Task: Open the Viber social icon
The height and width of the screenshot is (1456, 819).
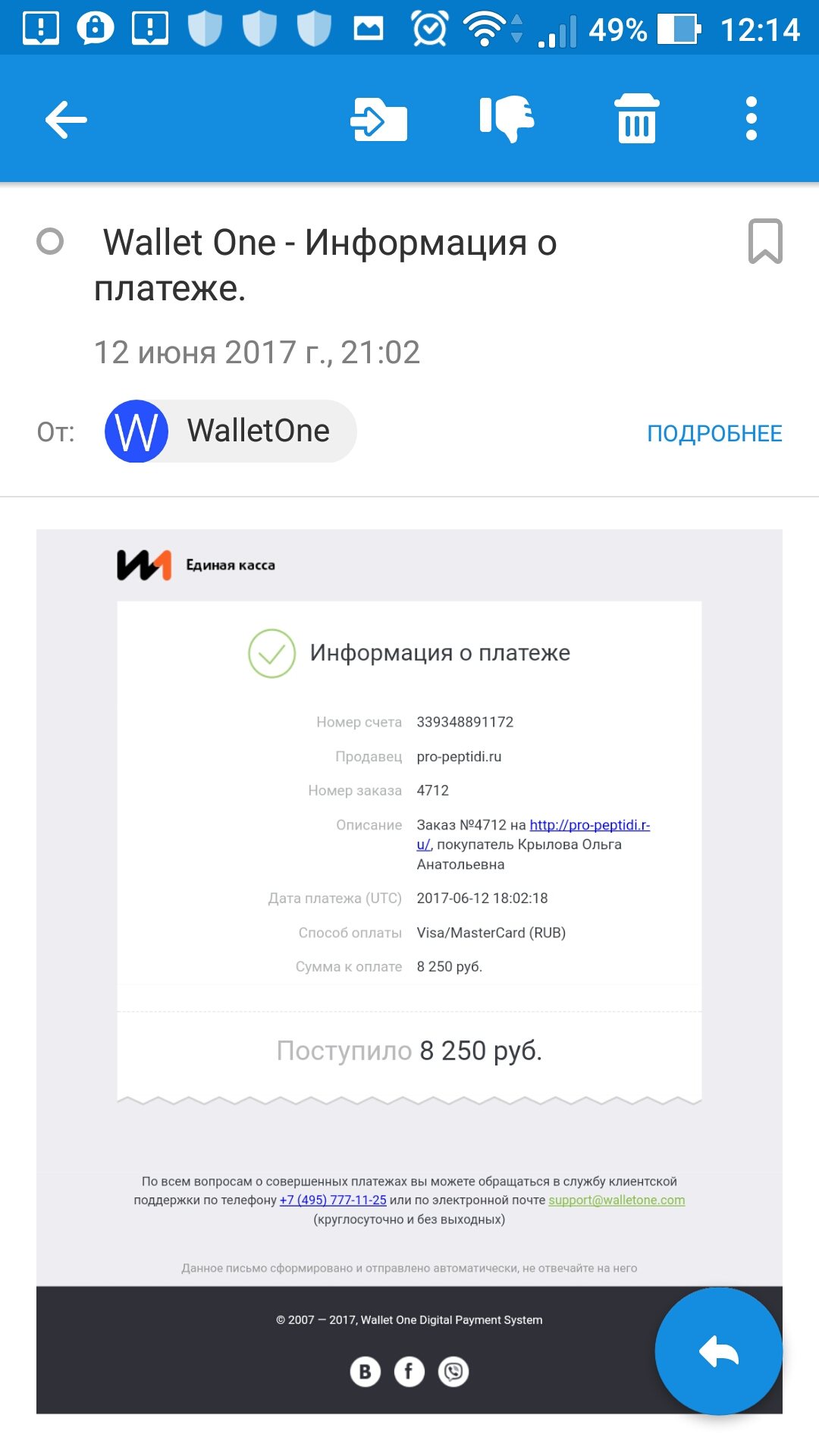Action: pos(453,1371)
